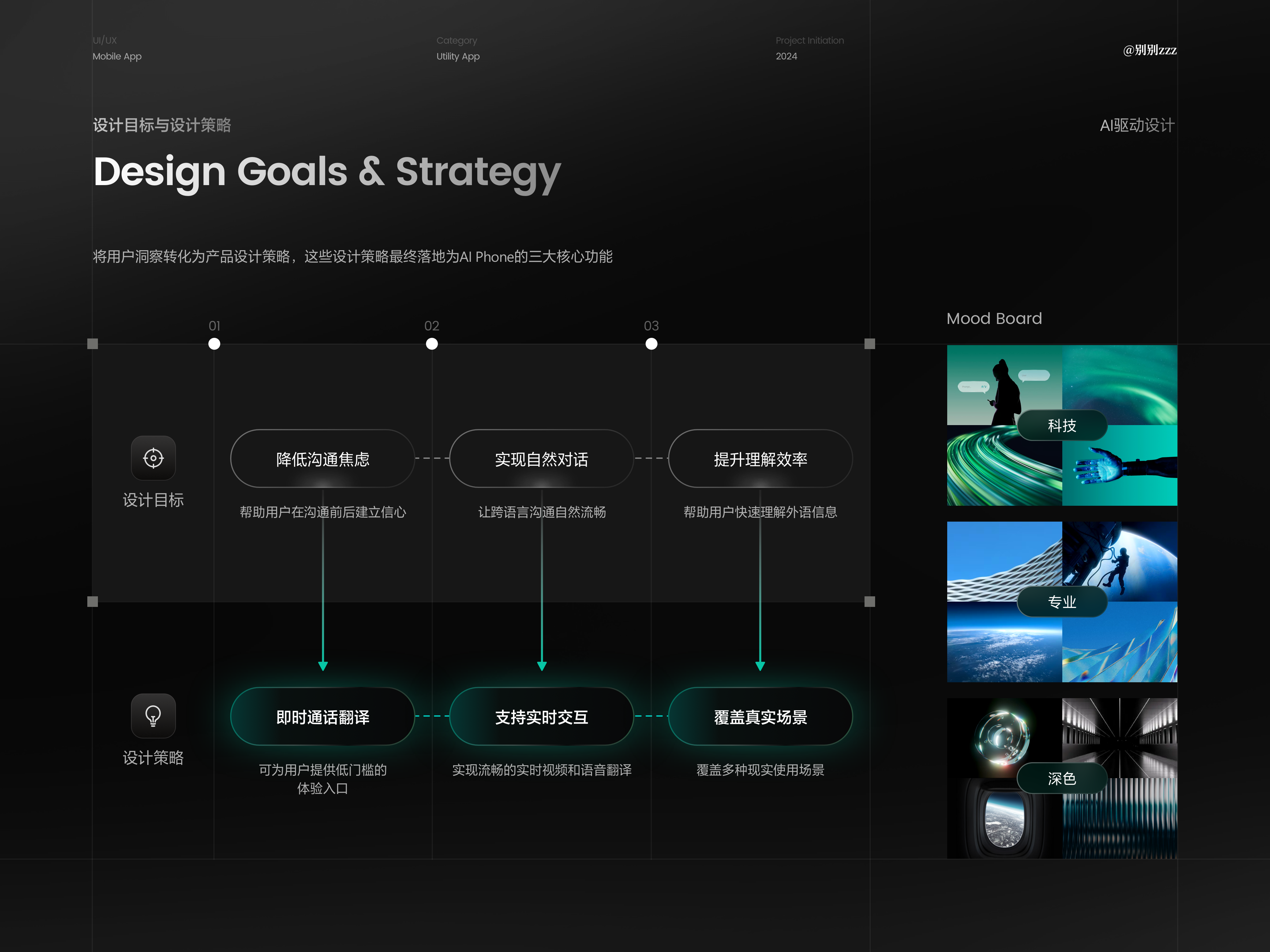Click the 可为用户提供低门槛的体验入口 description
1270x952 pixels.
323,779
